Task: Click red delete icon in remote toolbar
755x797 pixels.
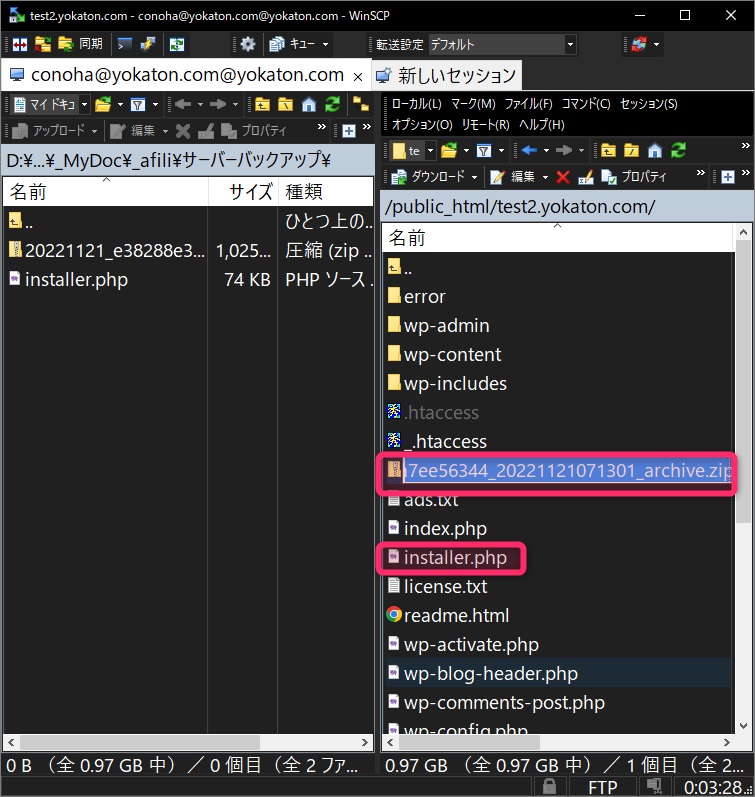Action: (562, 177)
